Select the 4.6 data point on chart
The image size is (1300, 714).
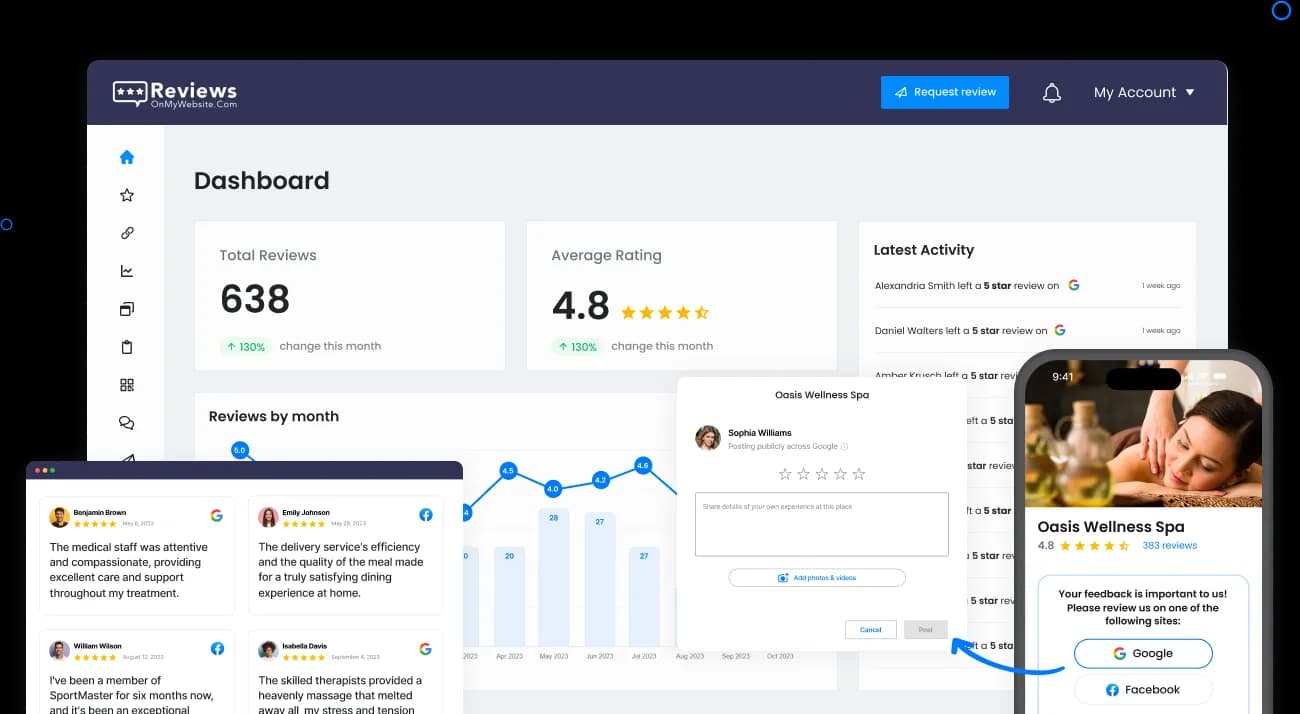tap(643, 465)
